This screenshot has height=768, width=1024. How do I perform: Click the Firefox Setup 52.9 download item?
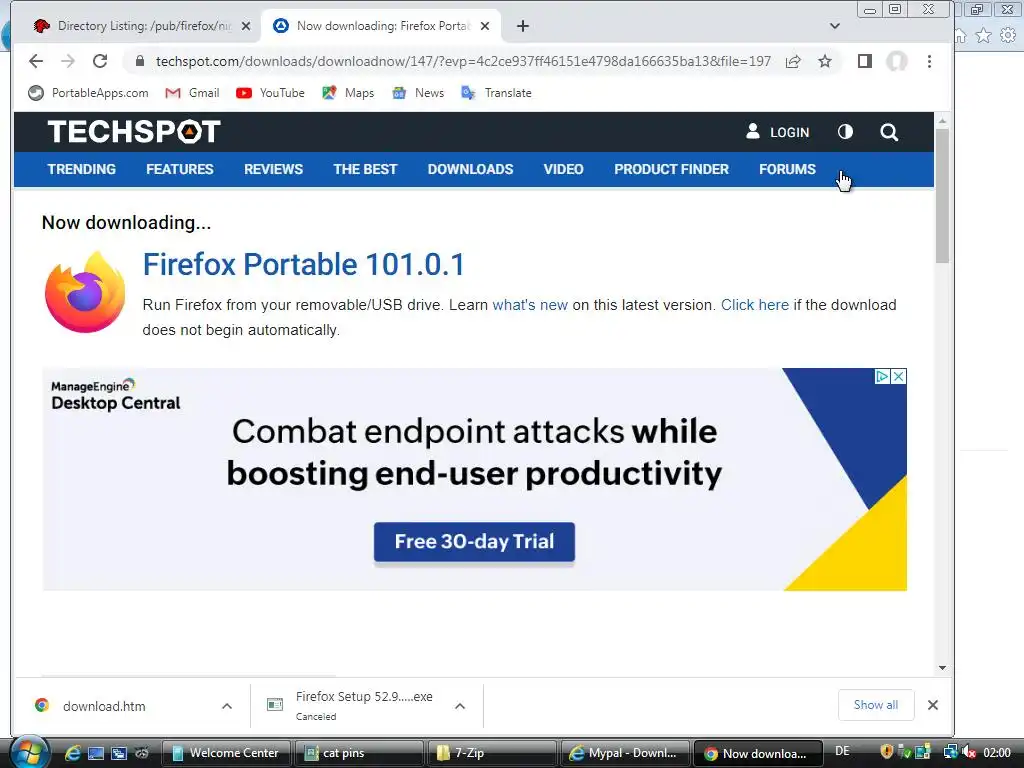[353, 705]
